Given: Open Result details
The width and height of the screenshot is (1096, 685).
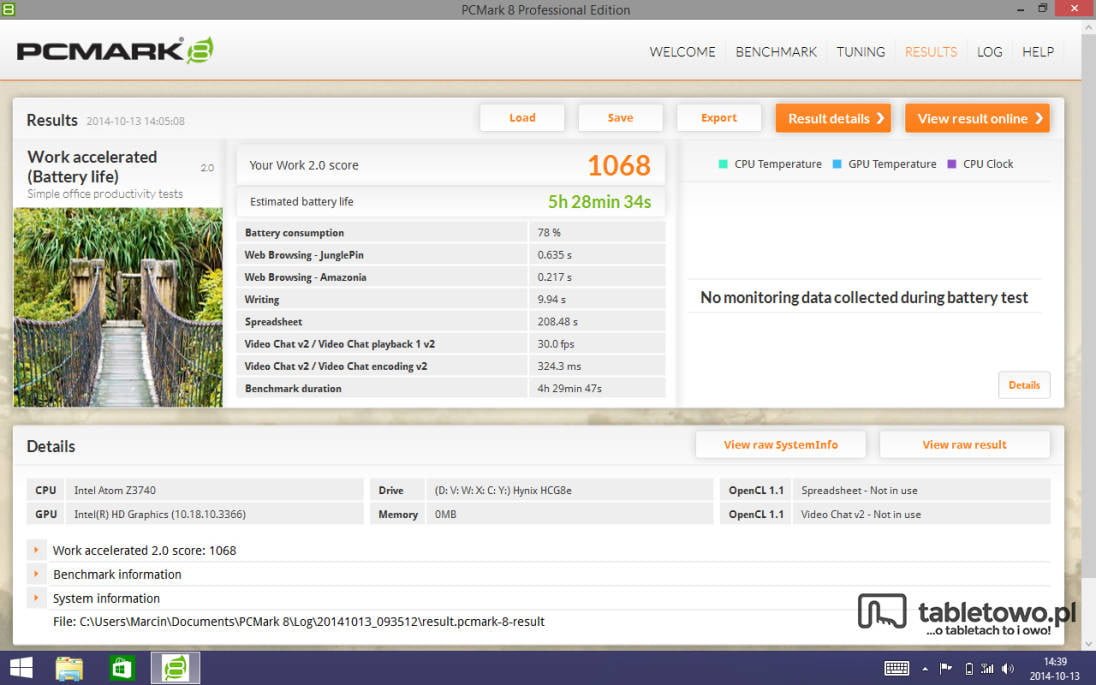Looking at the screenshot, I should [x=833, y=118].
